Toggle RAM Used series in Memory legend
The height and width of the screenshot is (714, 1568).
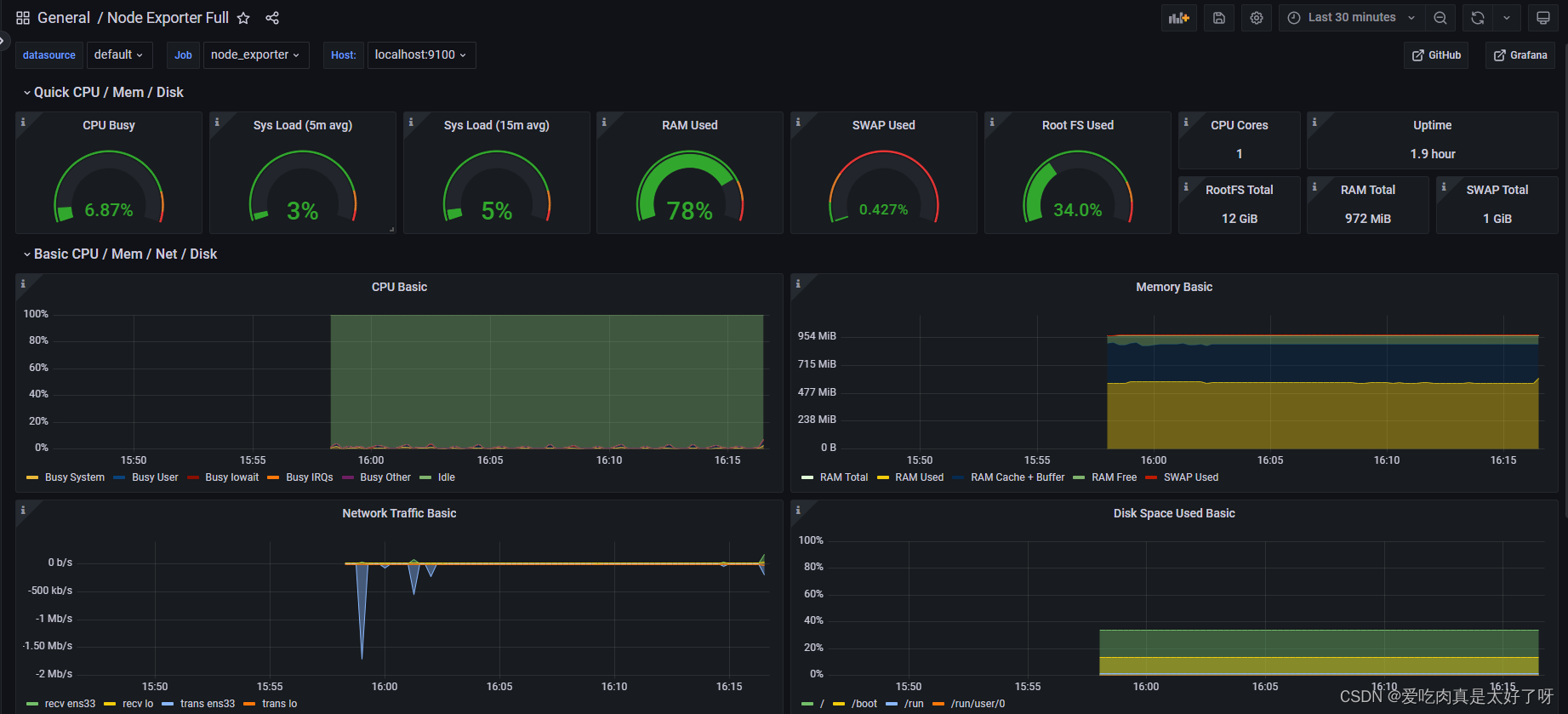(x=919, y=477)
